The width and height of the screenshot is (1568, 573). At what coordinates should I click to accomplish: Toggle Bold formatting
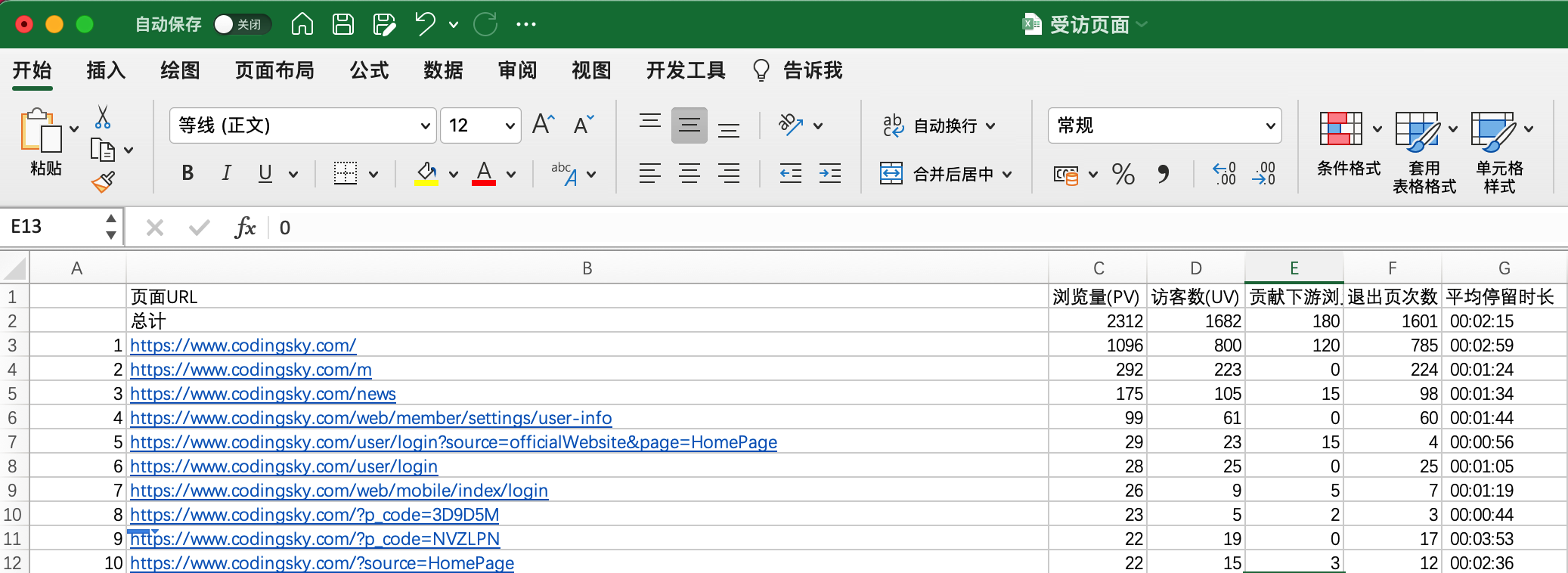(x=187, y=173)
